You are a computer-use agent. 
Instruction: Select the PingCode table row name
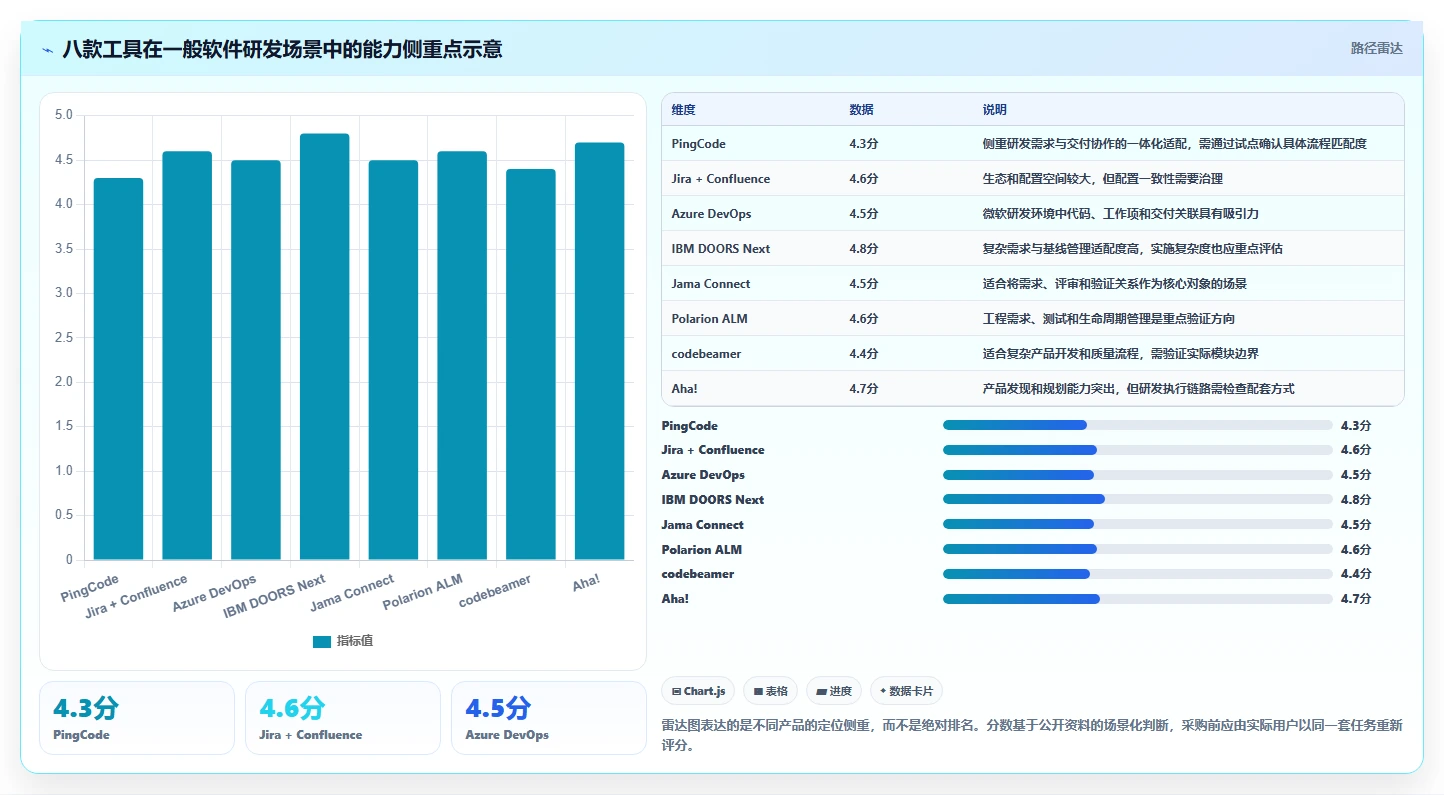tap(698, 144)
